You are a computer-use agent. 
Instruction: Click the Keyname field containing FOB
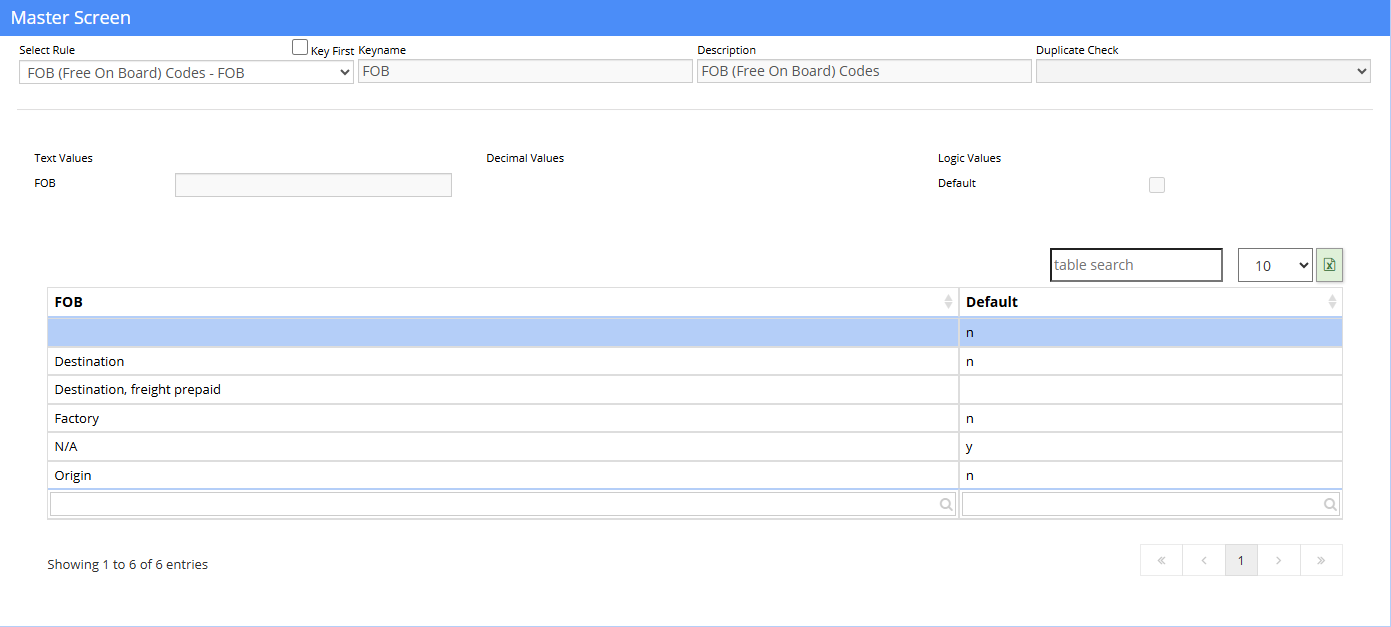(525, 71)
